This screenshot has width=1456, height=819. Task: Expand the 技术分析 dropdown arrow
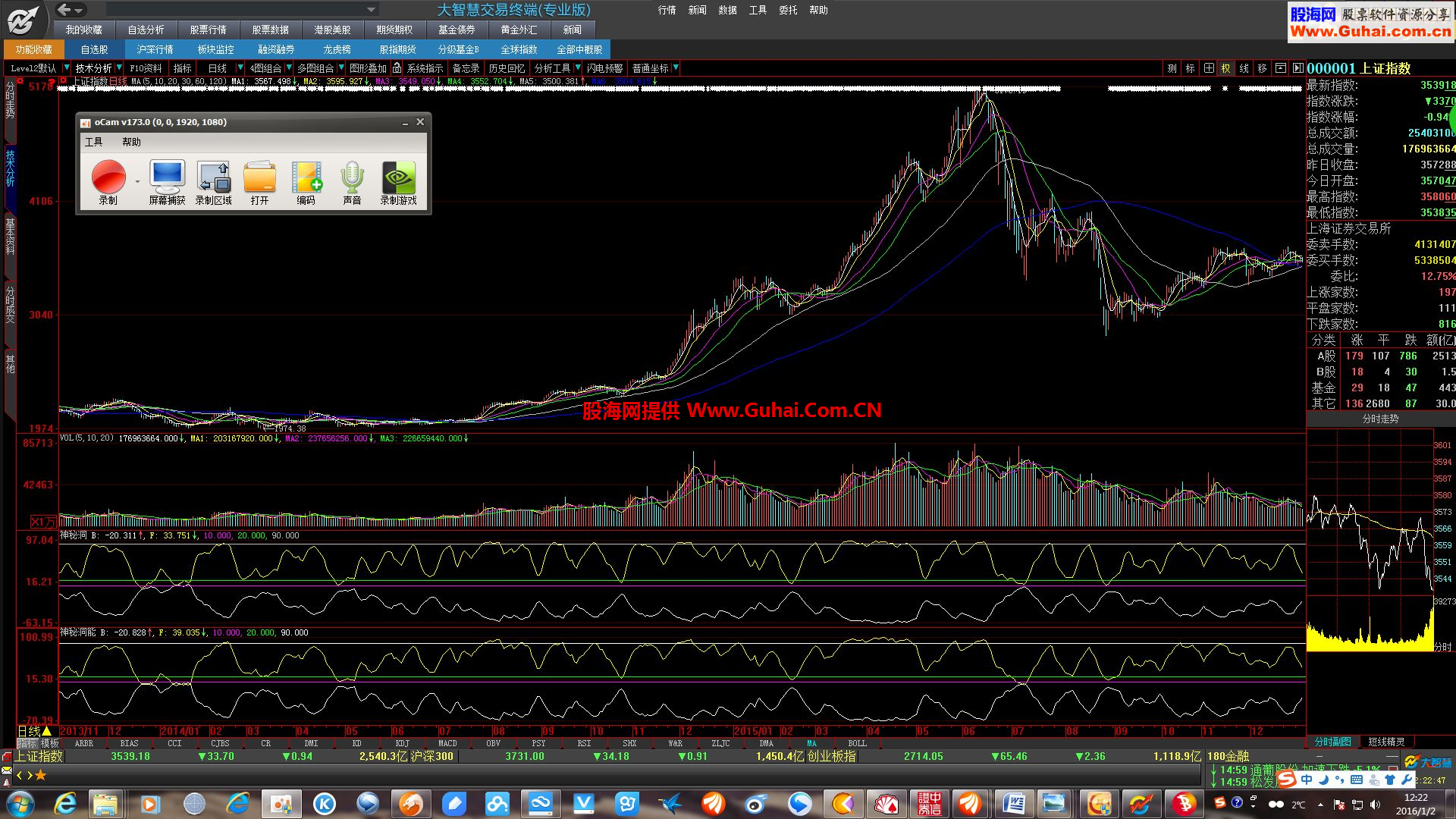[x=120, y=68]
